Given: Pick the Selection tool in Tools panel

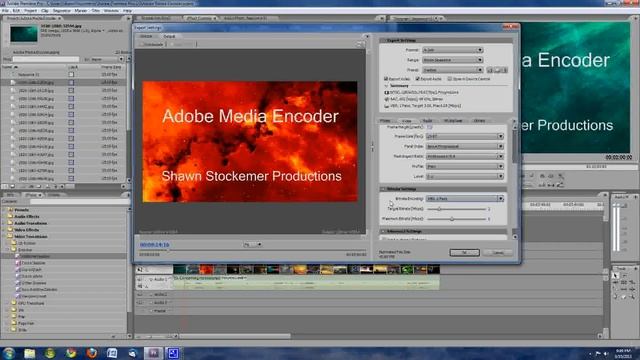Looking at the screenshot, I should 616,276.
